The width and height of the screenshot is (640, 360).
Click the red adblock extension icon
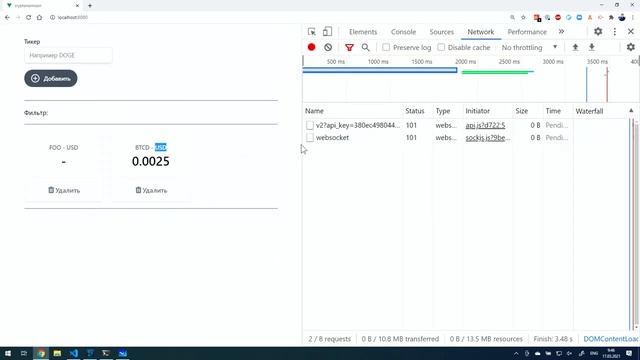point(558,18)
